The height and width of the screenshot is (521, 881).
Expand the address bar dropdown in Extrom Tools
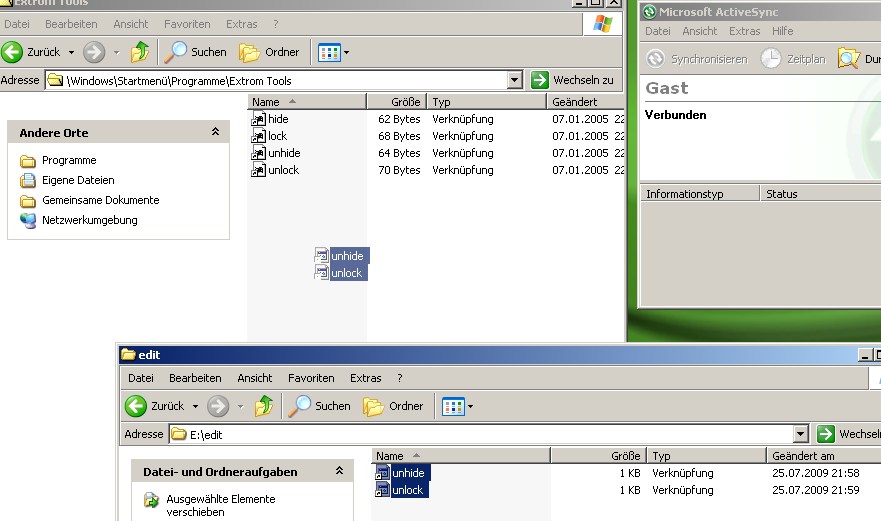coord(514,80)
